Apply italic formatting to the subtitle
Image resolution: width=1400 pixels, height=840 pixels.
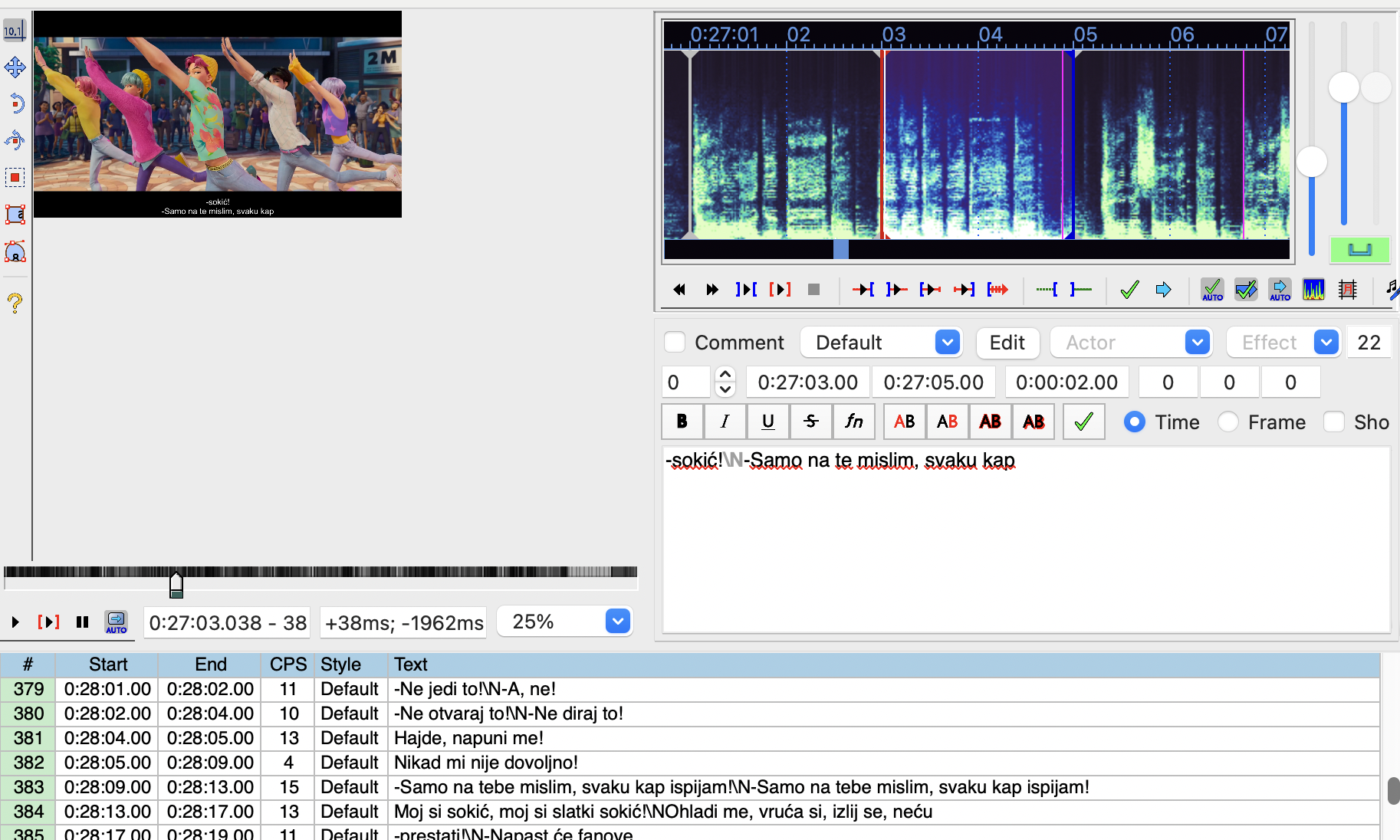[x=725, y=422]
